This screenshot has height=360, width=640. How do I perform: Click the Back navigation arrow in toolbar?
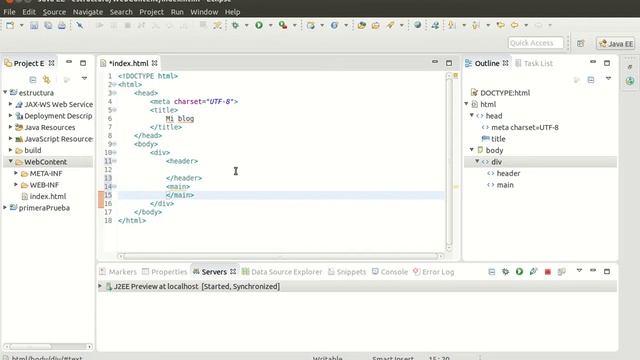(514, 25)
